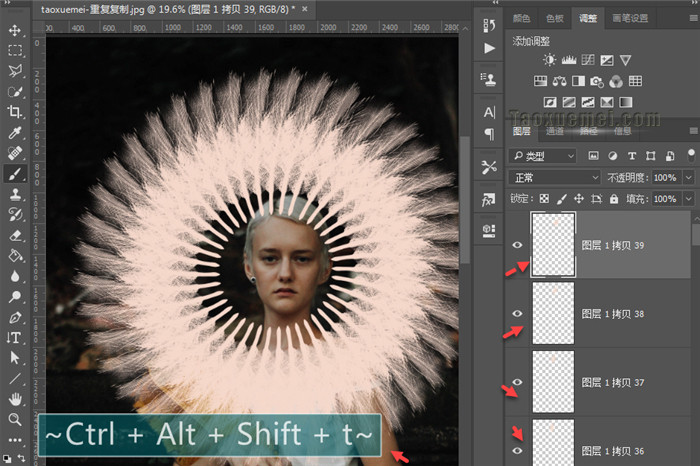Select the Clone Stamp tool
The width and height of the screenshot is (700, 466).
(15, 194)
